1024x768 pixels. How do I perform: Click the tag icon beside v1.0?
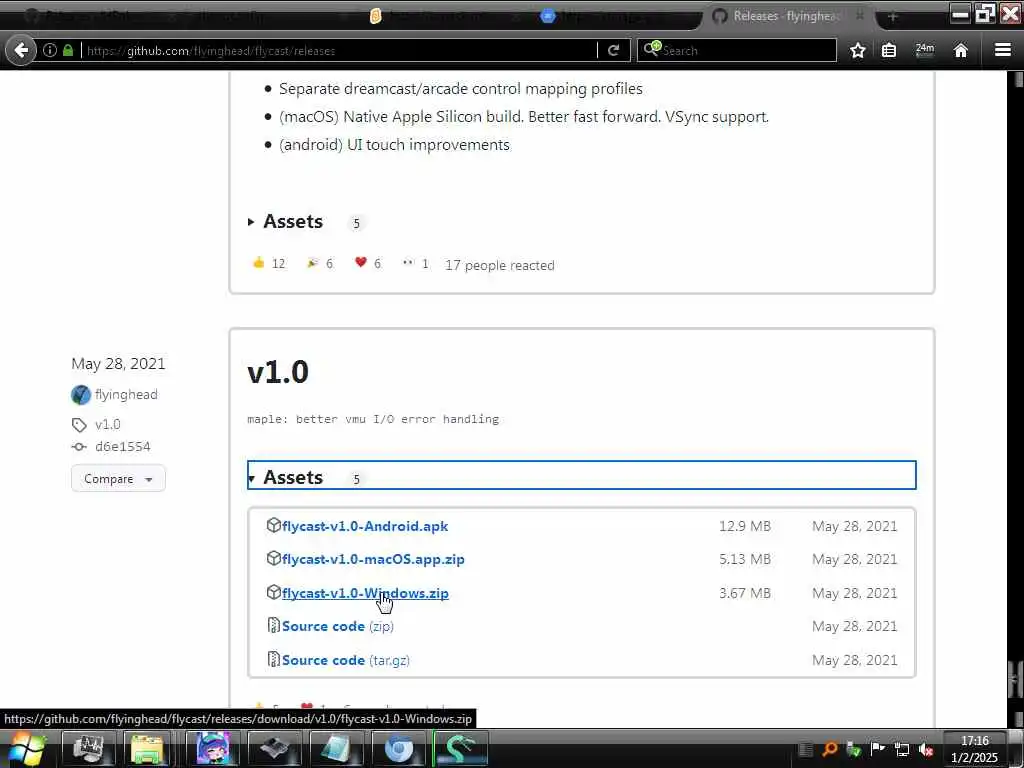point(79,425)
